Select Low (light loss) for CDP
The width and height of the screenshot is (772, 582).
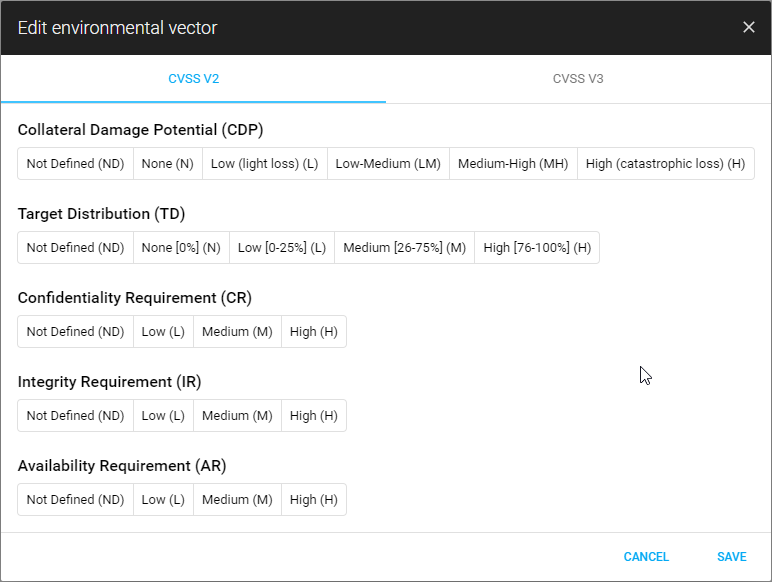pos(264,164)
